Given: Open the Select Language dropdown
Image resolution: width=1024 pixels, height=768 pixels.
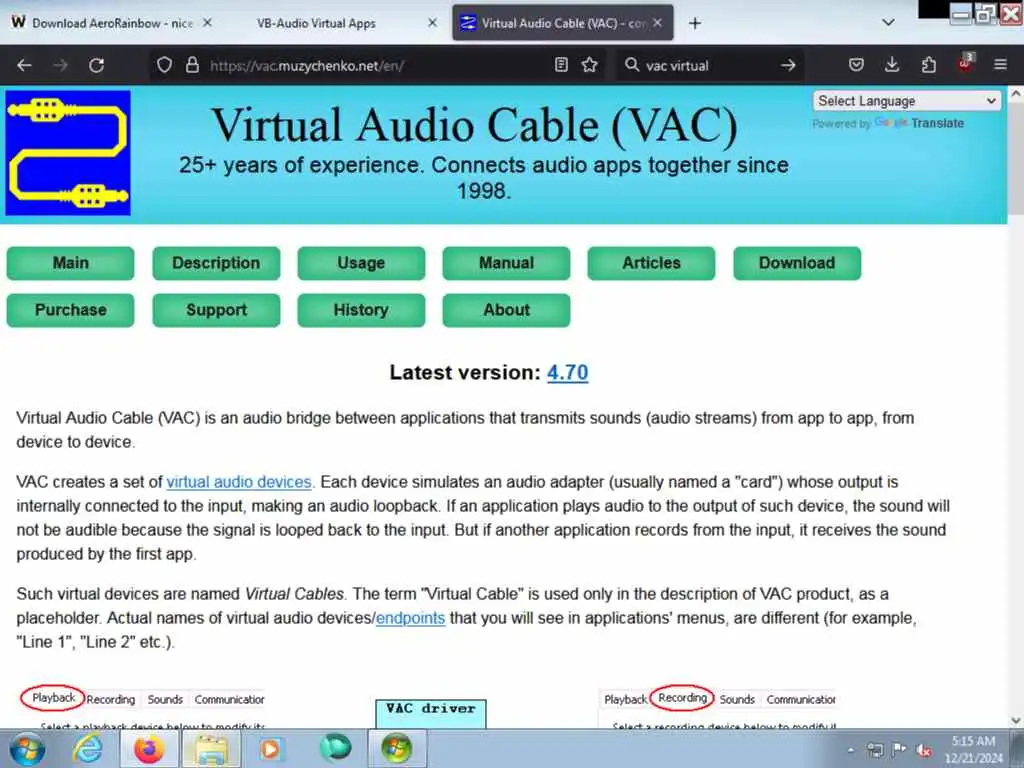Looking at the screenshot, I should pyautogui.click(x=906, y=101).
